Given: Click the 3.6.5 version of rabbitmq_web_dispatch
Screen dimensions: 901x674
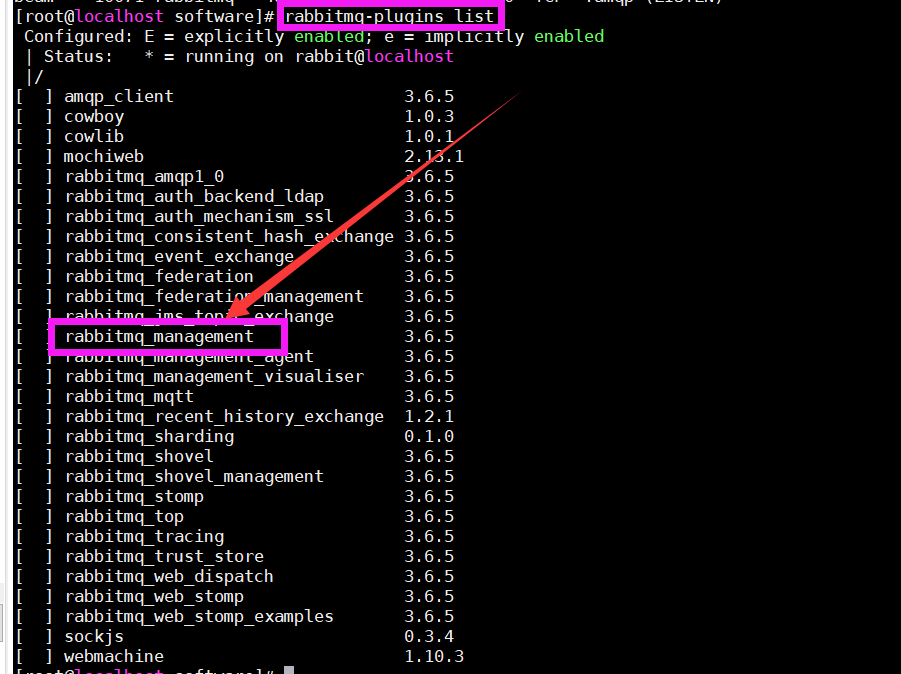Looking at the screenshot, I should click(x=429, y=576).
